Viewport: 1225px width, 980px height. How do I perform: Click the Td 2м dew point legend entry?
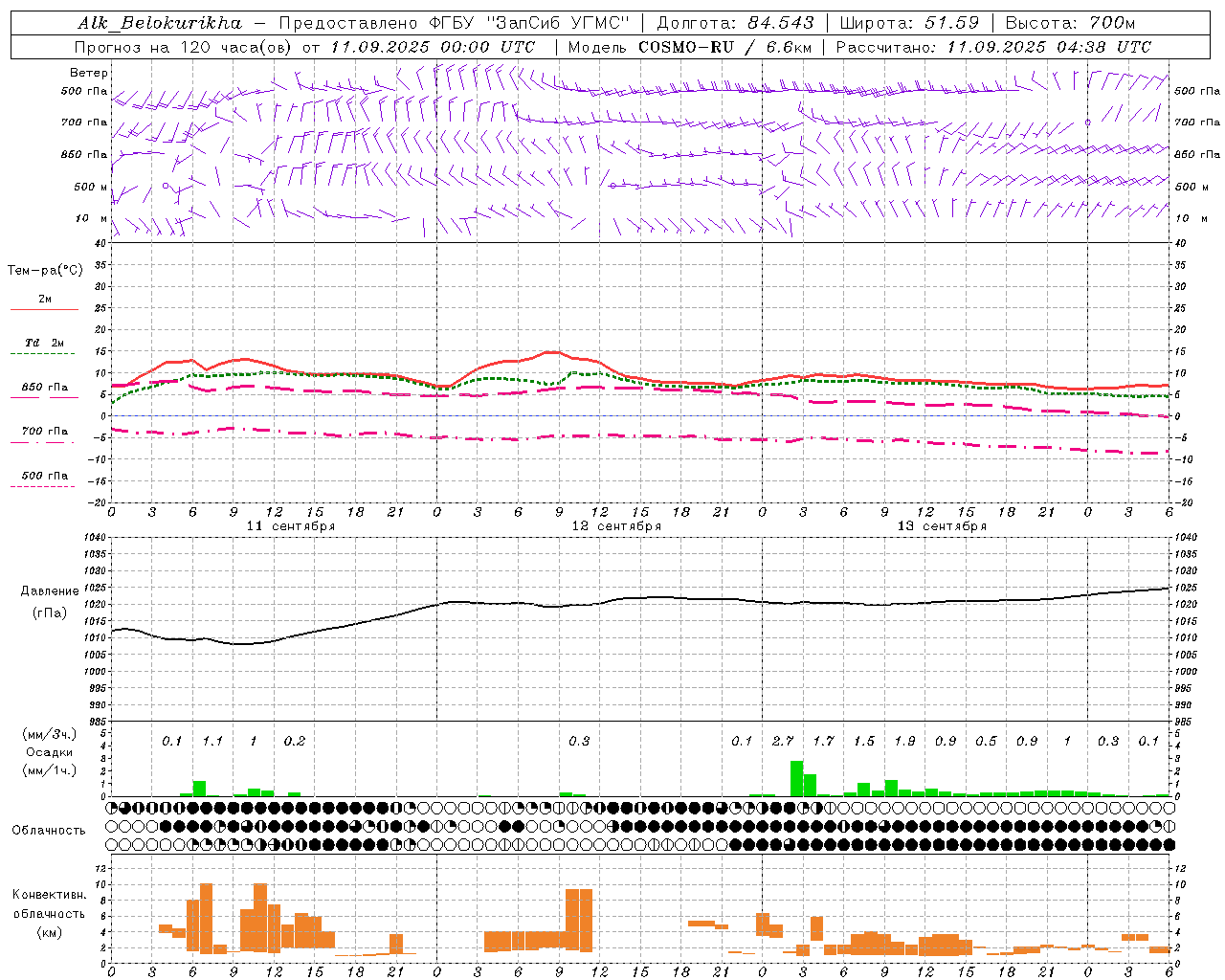[45, 343]
